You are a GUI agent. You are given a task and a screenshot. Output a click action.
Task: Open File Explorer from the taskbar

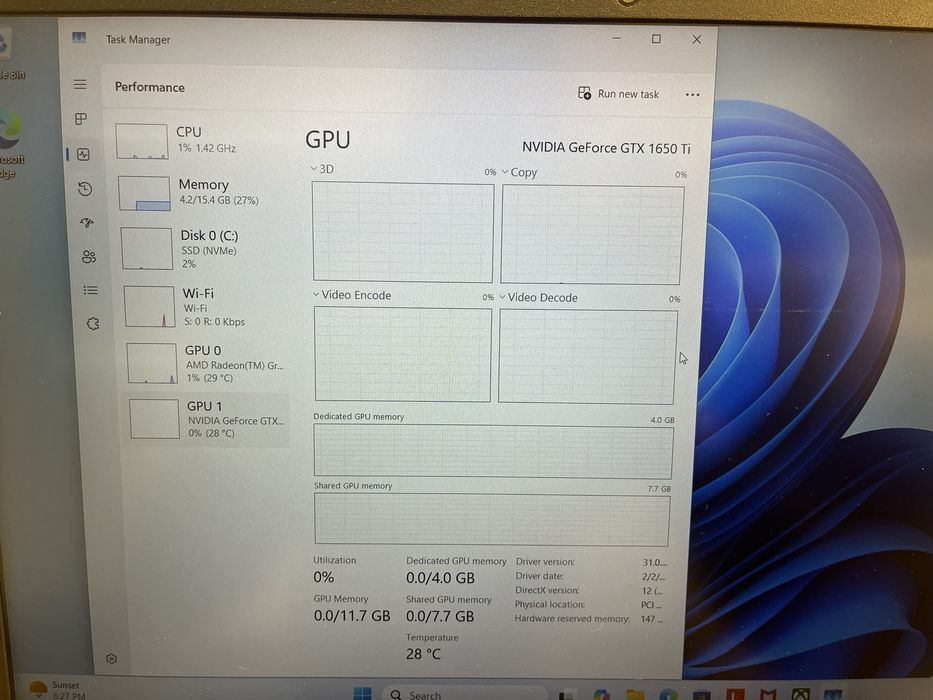tap(635, 694)
